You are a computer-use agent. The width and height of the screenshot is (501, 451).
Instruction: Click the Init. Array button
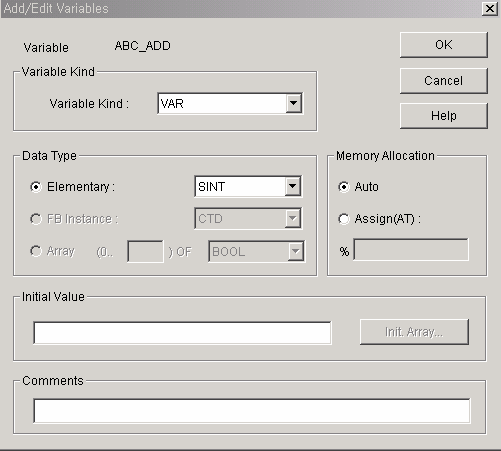pyautogui.click(x=414, y=332)
